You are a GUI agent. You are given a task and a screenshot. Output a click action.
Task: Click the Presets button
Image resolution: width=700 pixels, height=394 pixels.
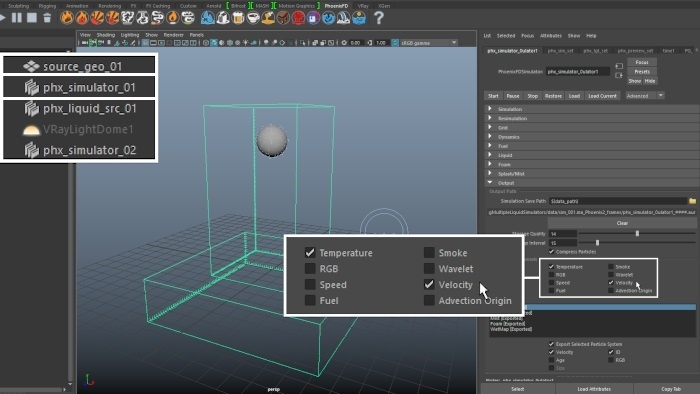[x=642, y=71]
